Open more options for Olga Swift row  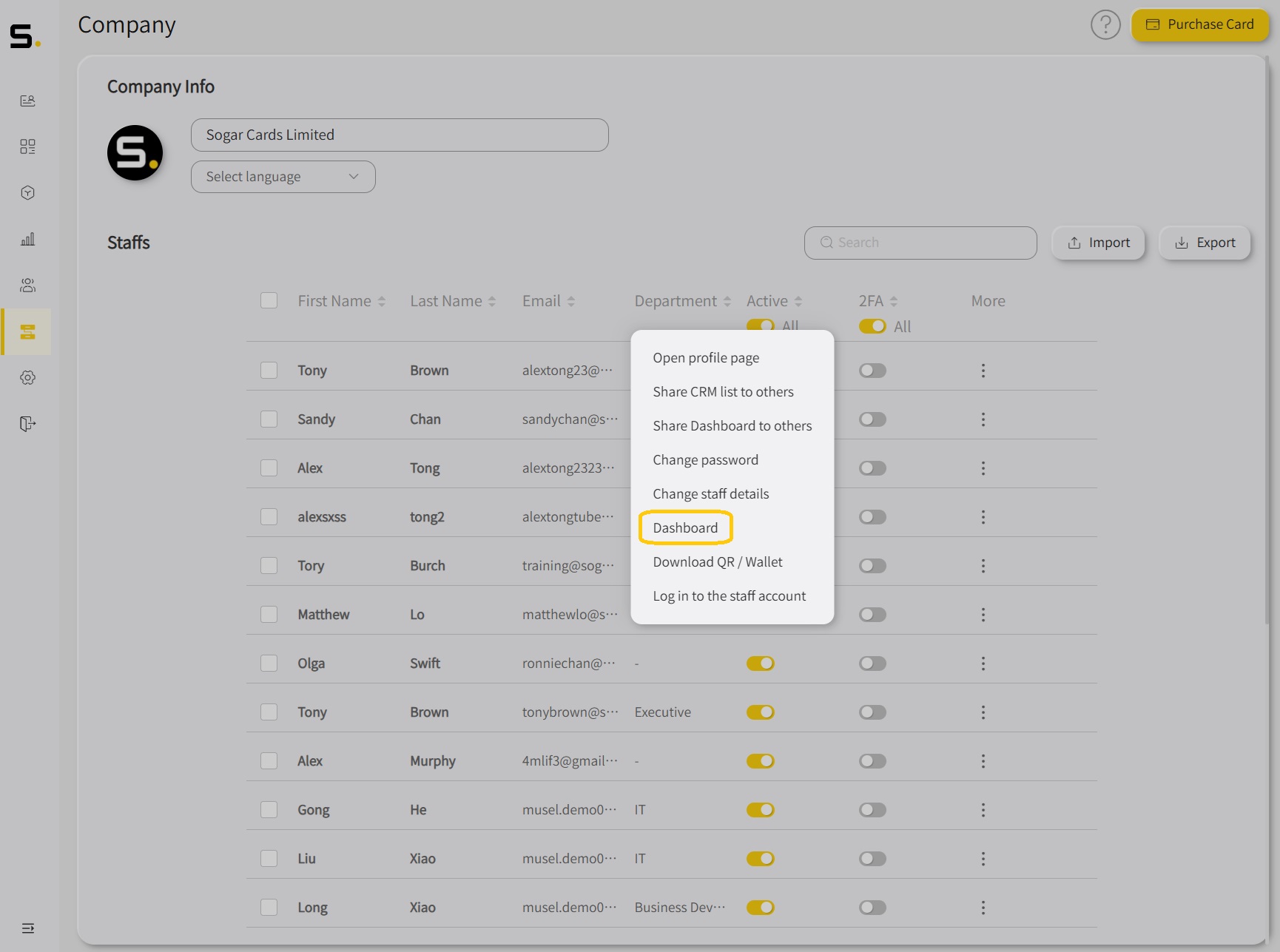[983, 664]
